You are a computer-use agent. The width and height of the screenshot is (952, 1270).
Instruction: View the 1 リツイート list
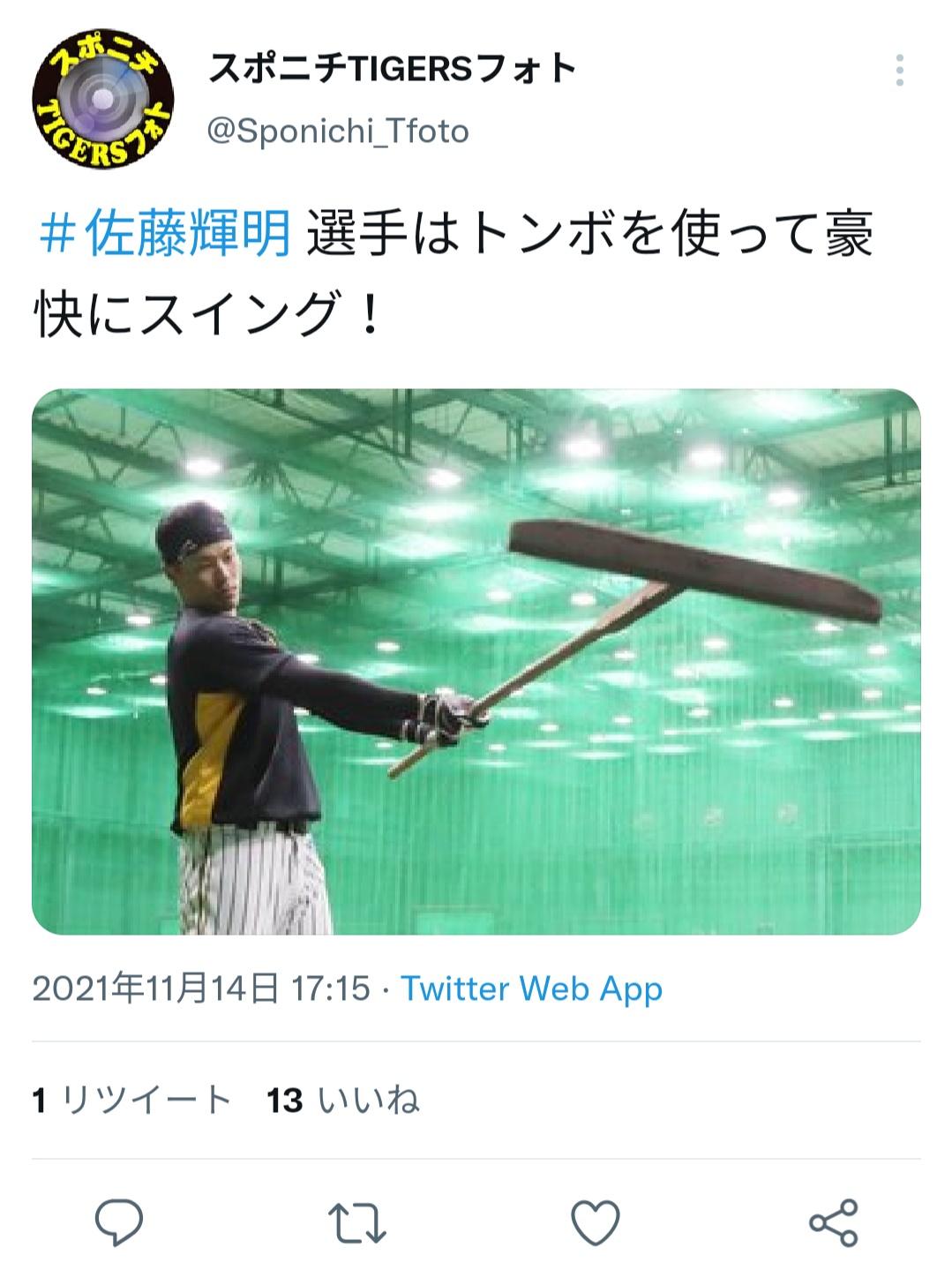coord(132,1101)
